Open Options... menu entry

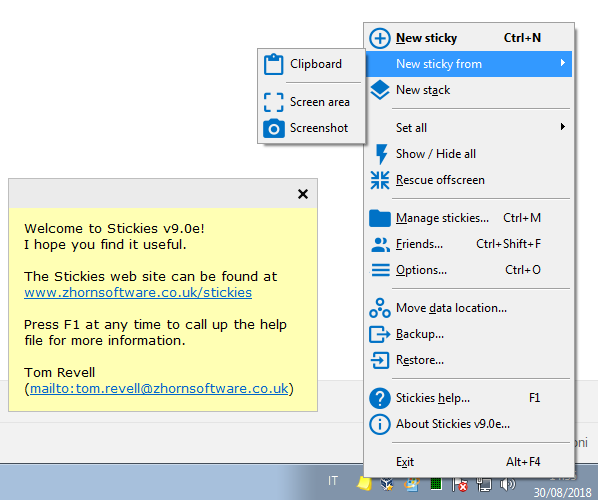pos(469,270)
